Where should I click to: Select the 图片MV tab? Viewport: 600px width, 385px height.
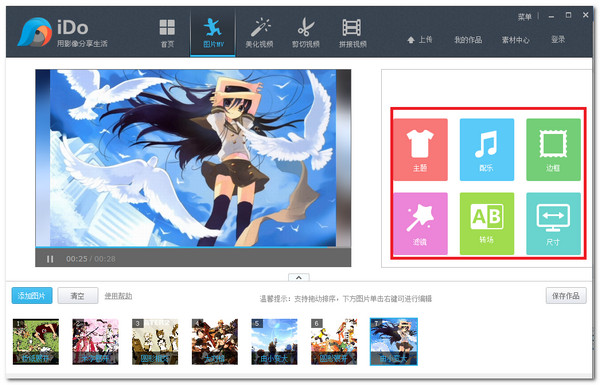coord(213,33)
